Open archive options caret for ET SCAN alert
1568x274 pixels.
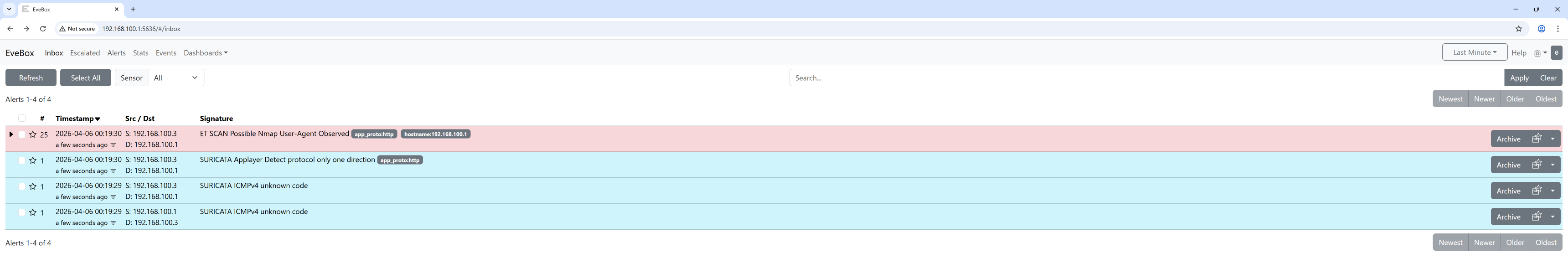(x=1553, y=139)
